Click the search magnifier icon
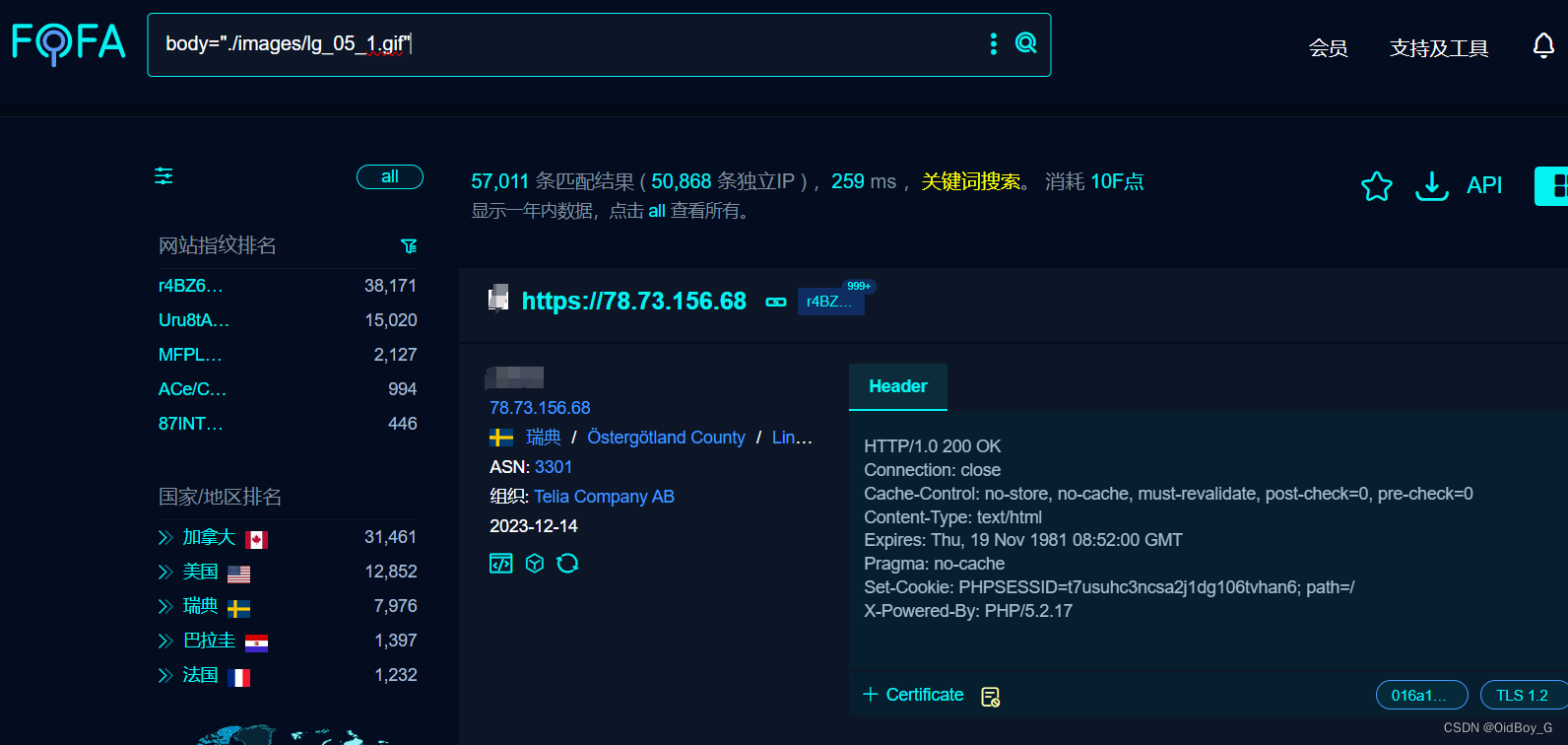 coord(1025,43)
